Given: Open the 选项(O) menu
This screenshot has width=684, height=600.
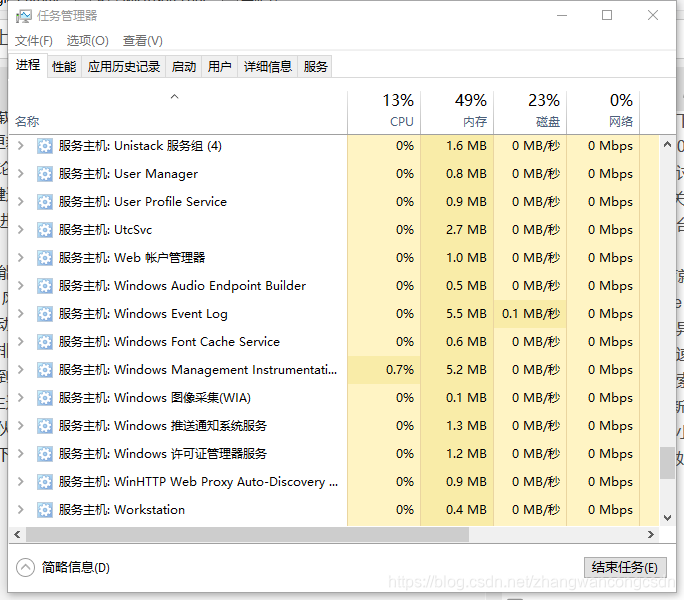Looking at the screenshot, I should click(x=87, y=41).
